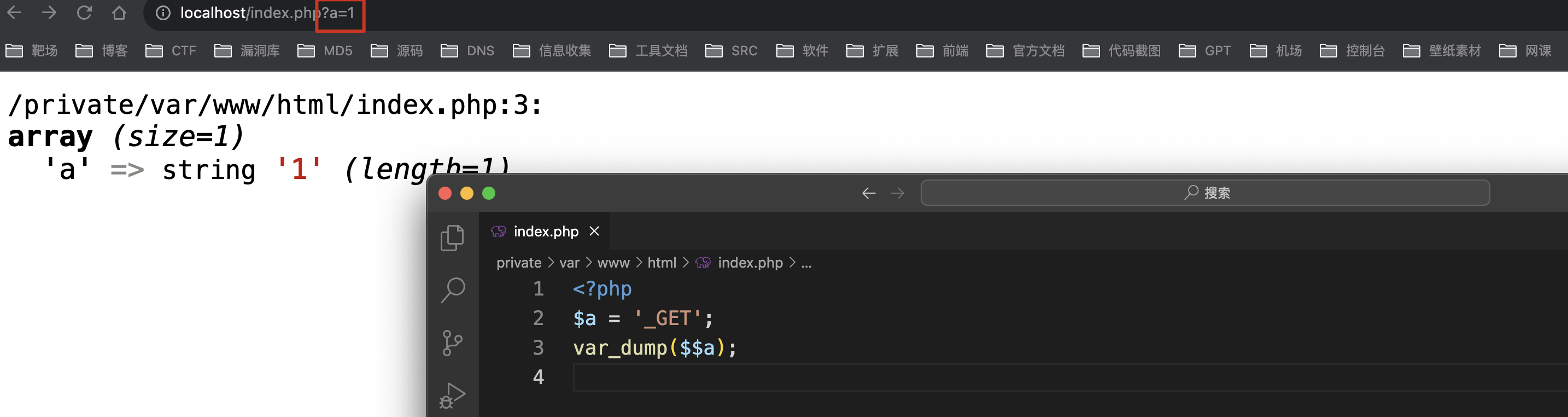Screen dimensions: 1568x417
Task: Open the Run and Debug view
Action: pyautogui.click(x=452, y=396)
